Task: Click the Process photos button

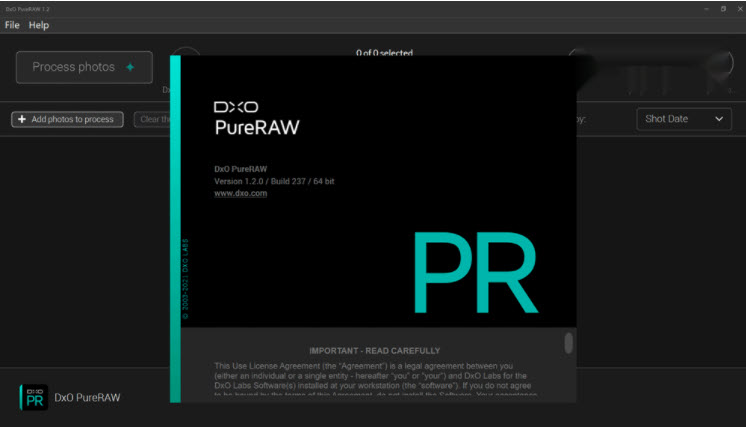Action: pyautogui.click(x=84, y=67)
